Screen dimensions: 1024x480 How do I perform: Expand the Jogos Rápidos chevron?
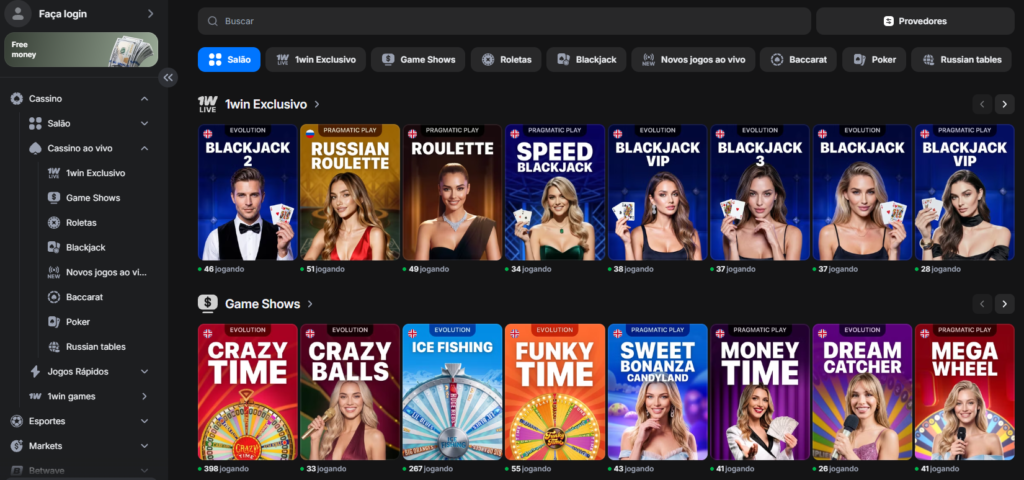144,372
